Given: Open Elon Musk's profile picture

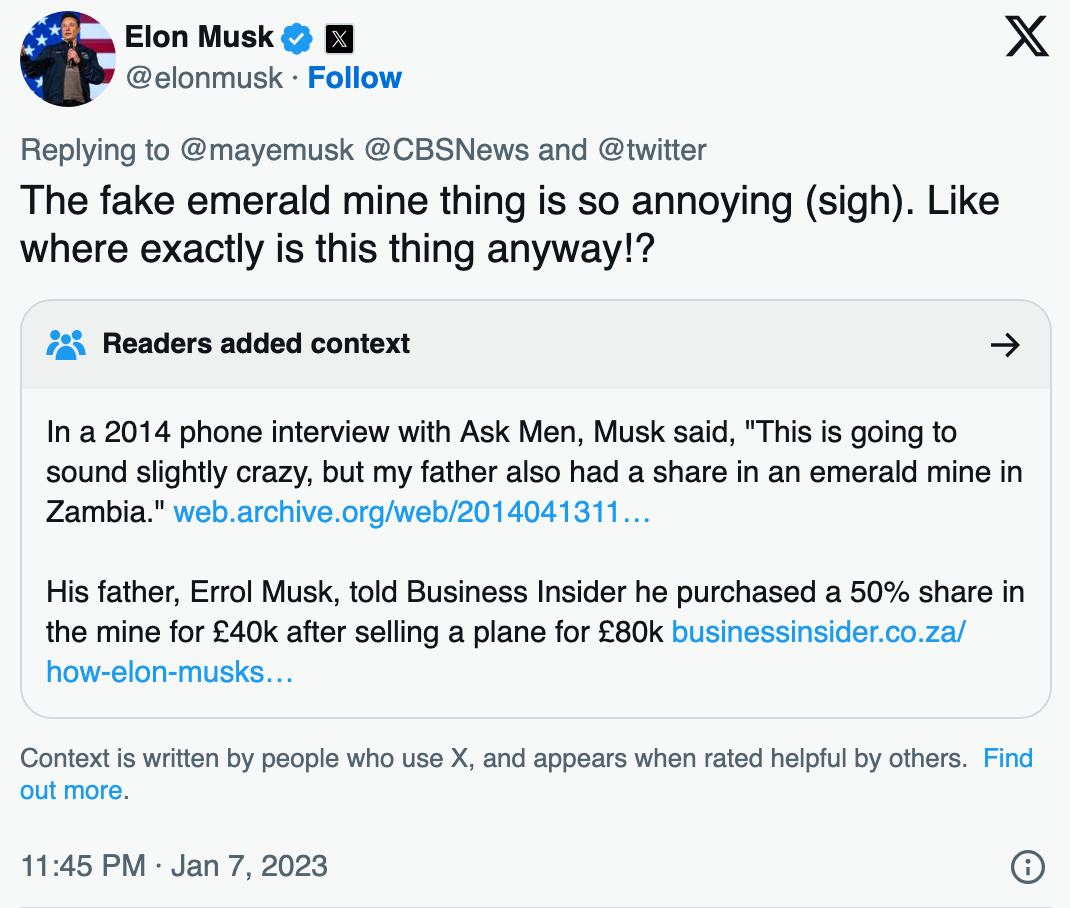Looking at the screenshot, I should pos(68,59).
